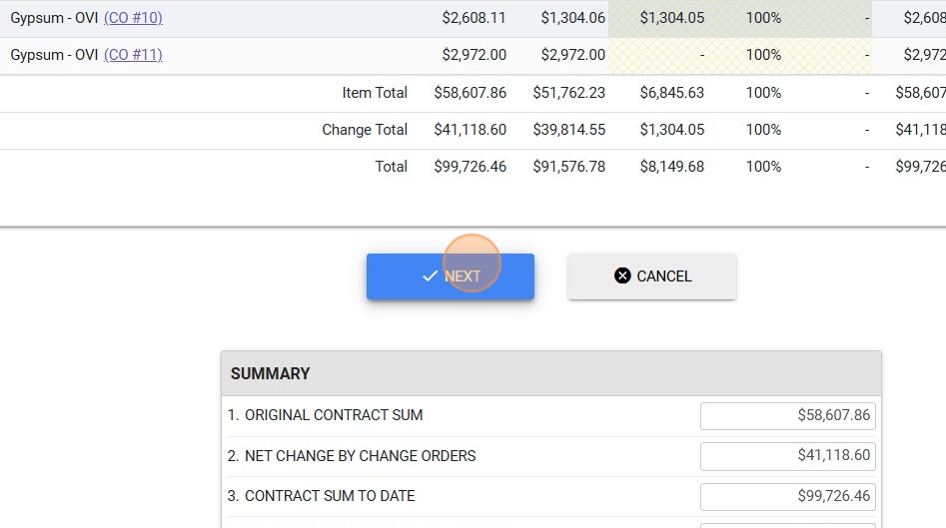The width and height of the screenshot is (946, 528).
Task: Click the $1,304.06 value in CO #10 row
Action: coord(572,18)
